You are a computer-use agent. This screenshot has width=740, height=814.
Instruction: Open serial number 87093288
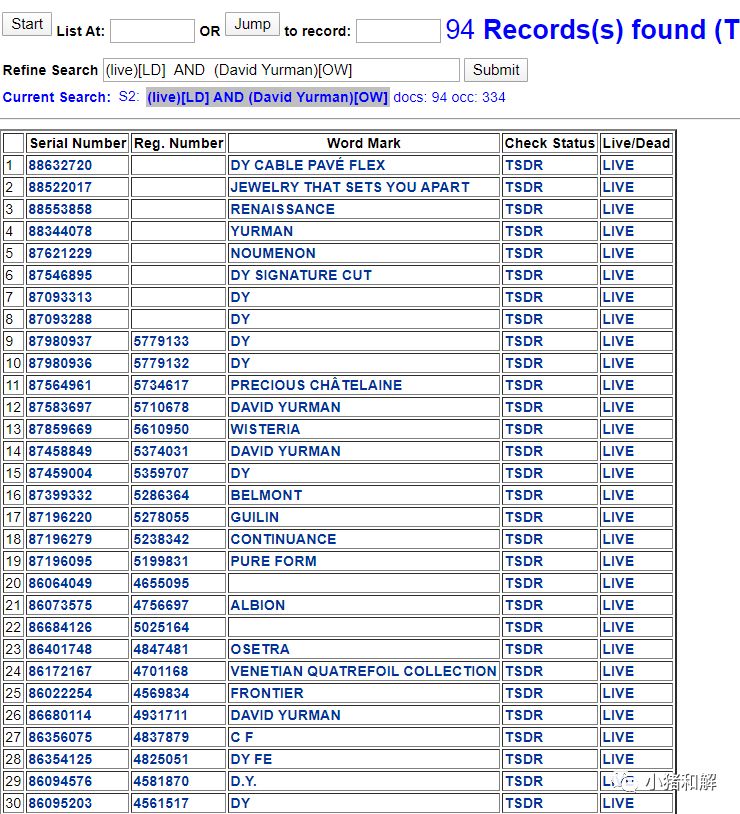pyautogui.click(x=60, y=319)
